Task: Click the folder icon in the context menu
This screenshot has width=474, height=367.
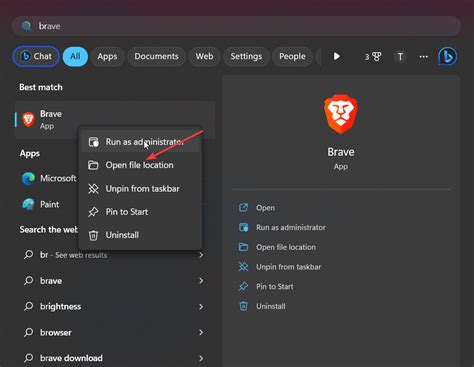Action: pyautogui.click(x=93, y=165)
